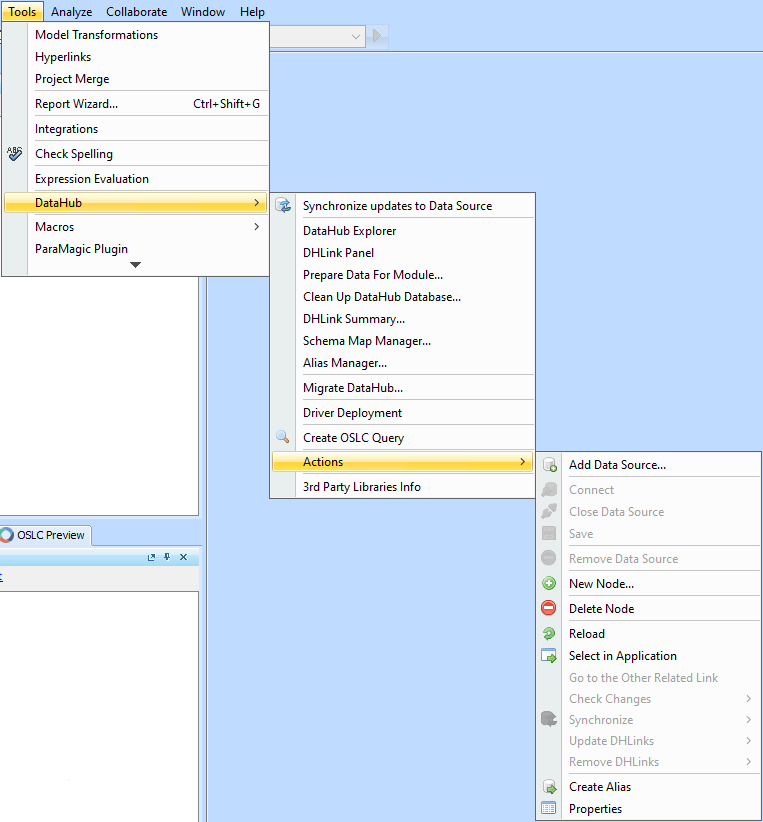763x822 pixels.
Task: Open Schema Map Manager
Action: tap(403, 341)
